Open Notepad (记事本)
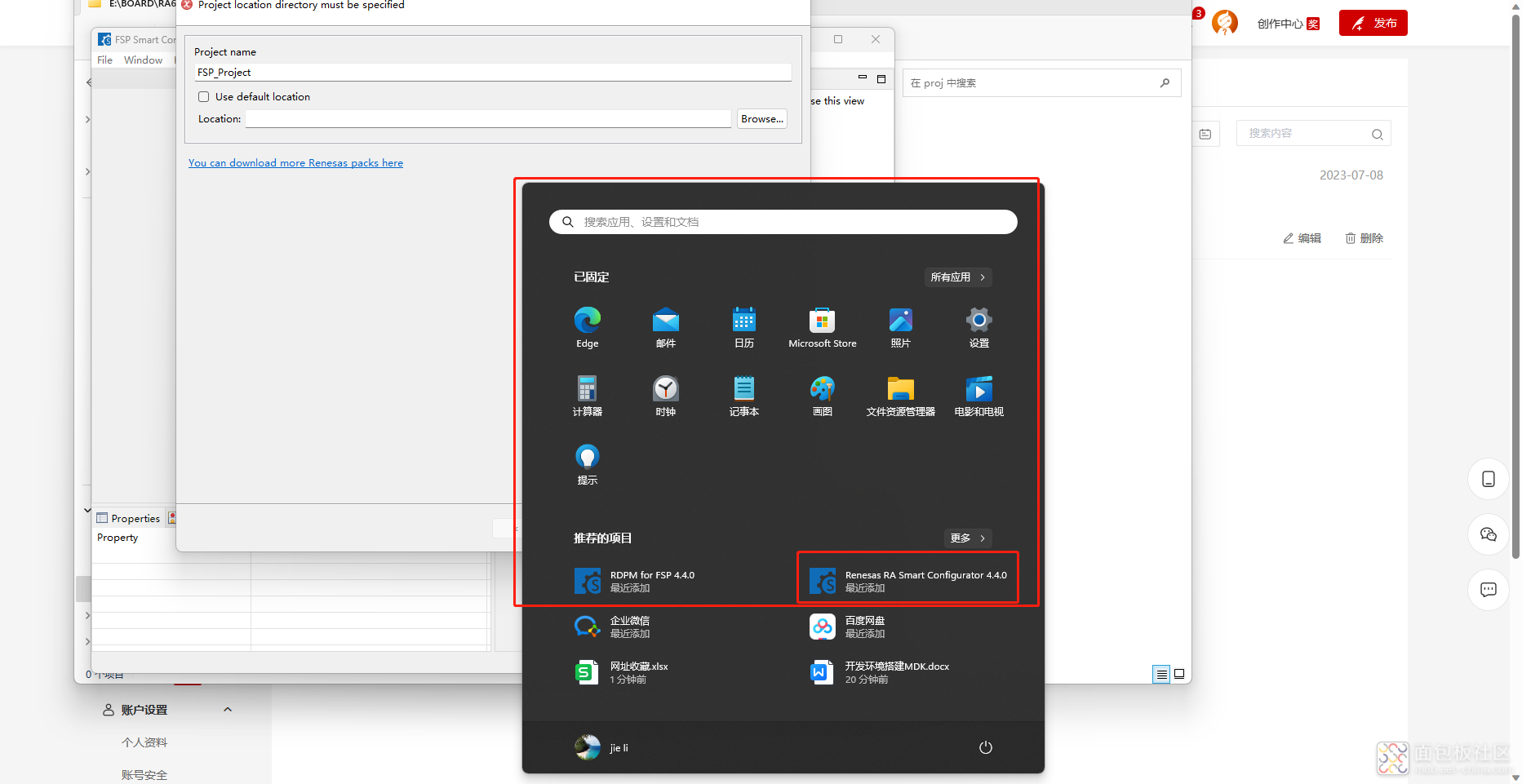 [x=744, y=396]
